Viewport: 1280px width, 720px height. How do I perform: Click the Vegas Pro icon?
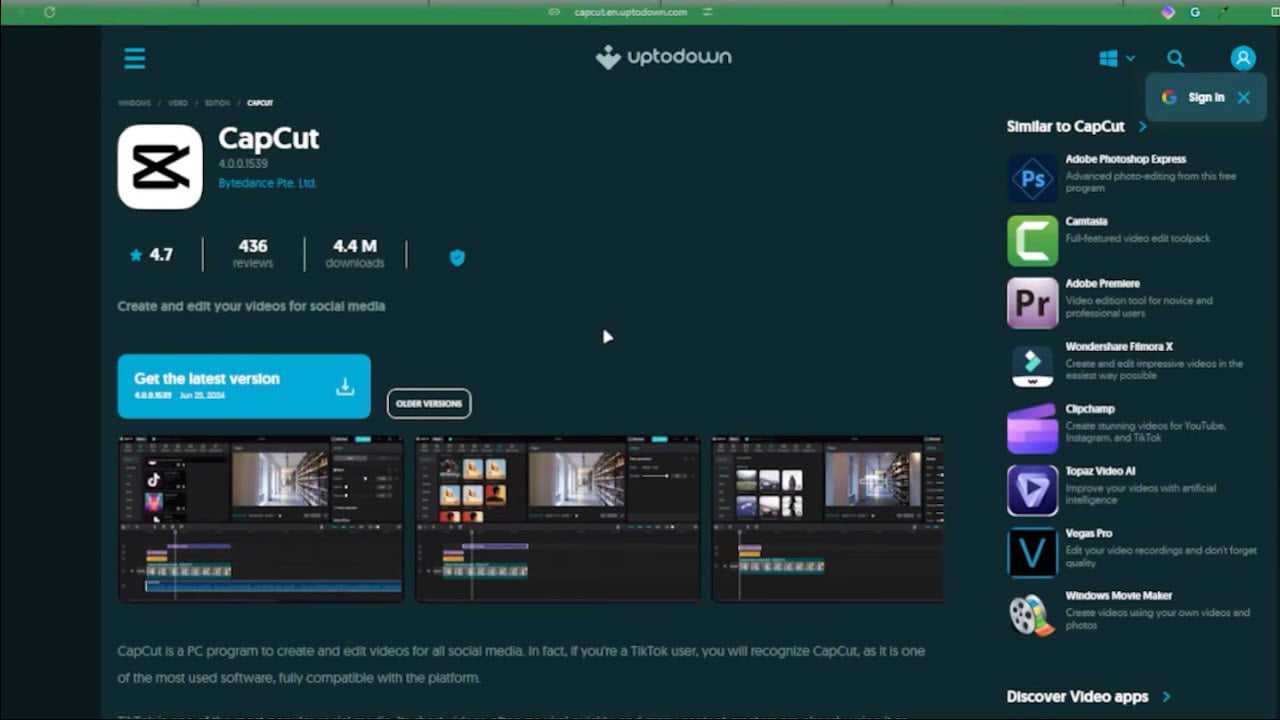[1032, 553]
